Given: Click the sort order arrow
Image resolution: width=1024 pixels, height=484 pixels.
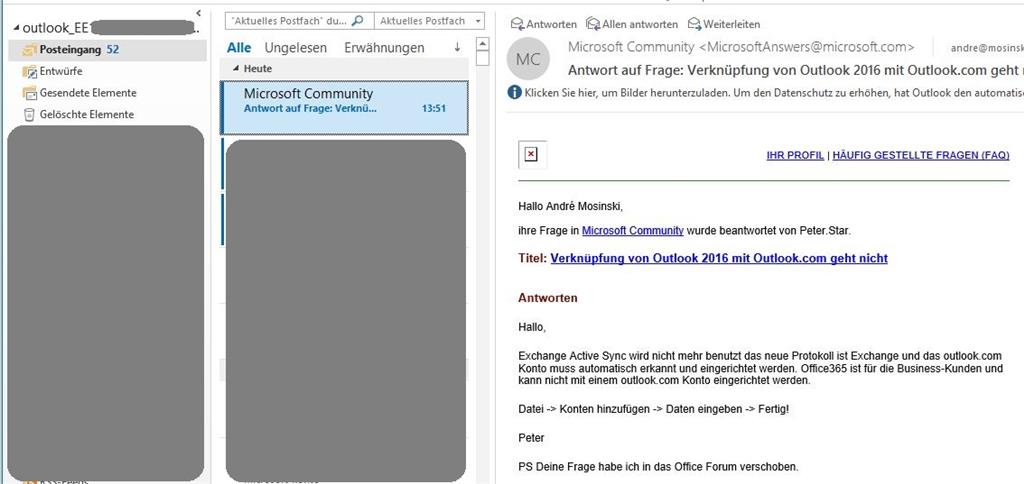Looking at the screenshot, I should (x=457, y=47).
